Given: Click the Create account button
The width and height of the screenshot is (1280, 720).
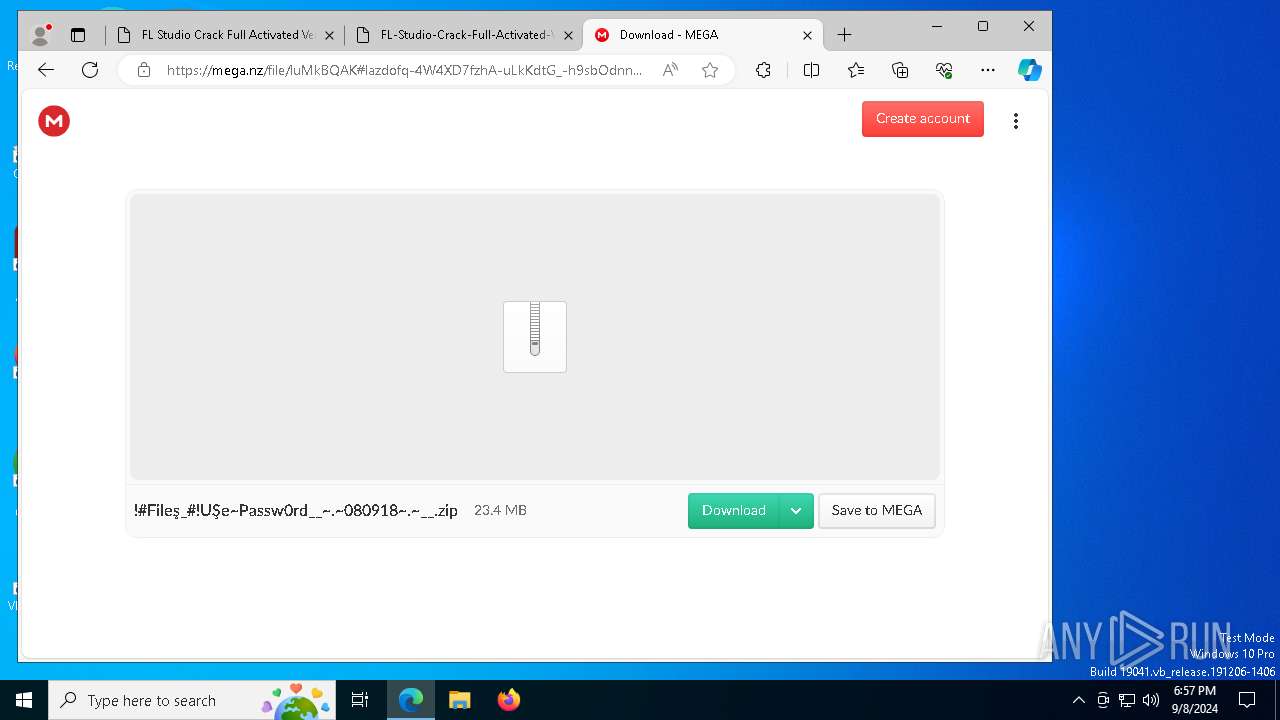Looking at the screenshot, I should 923,118.
